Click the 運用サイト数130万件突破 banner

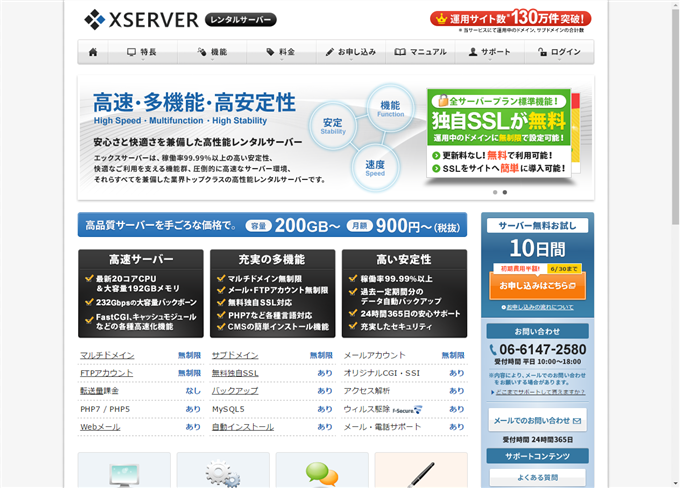click(510, 19)
